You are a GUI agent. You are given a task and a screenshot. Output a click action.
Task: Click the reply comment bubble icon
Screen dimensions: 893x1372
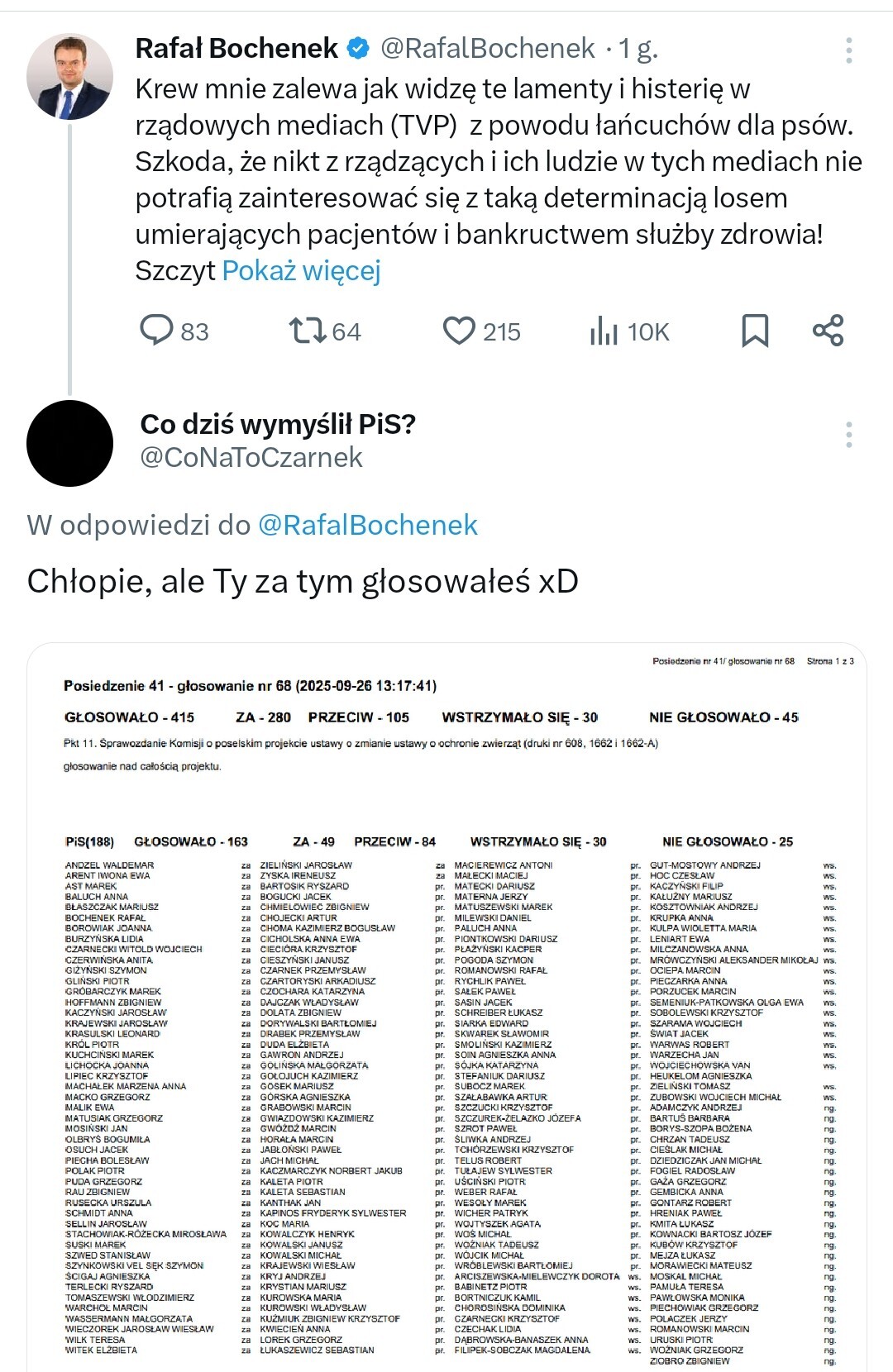coord(156,331)
